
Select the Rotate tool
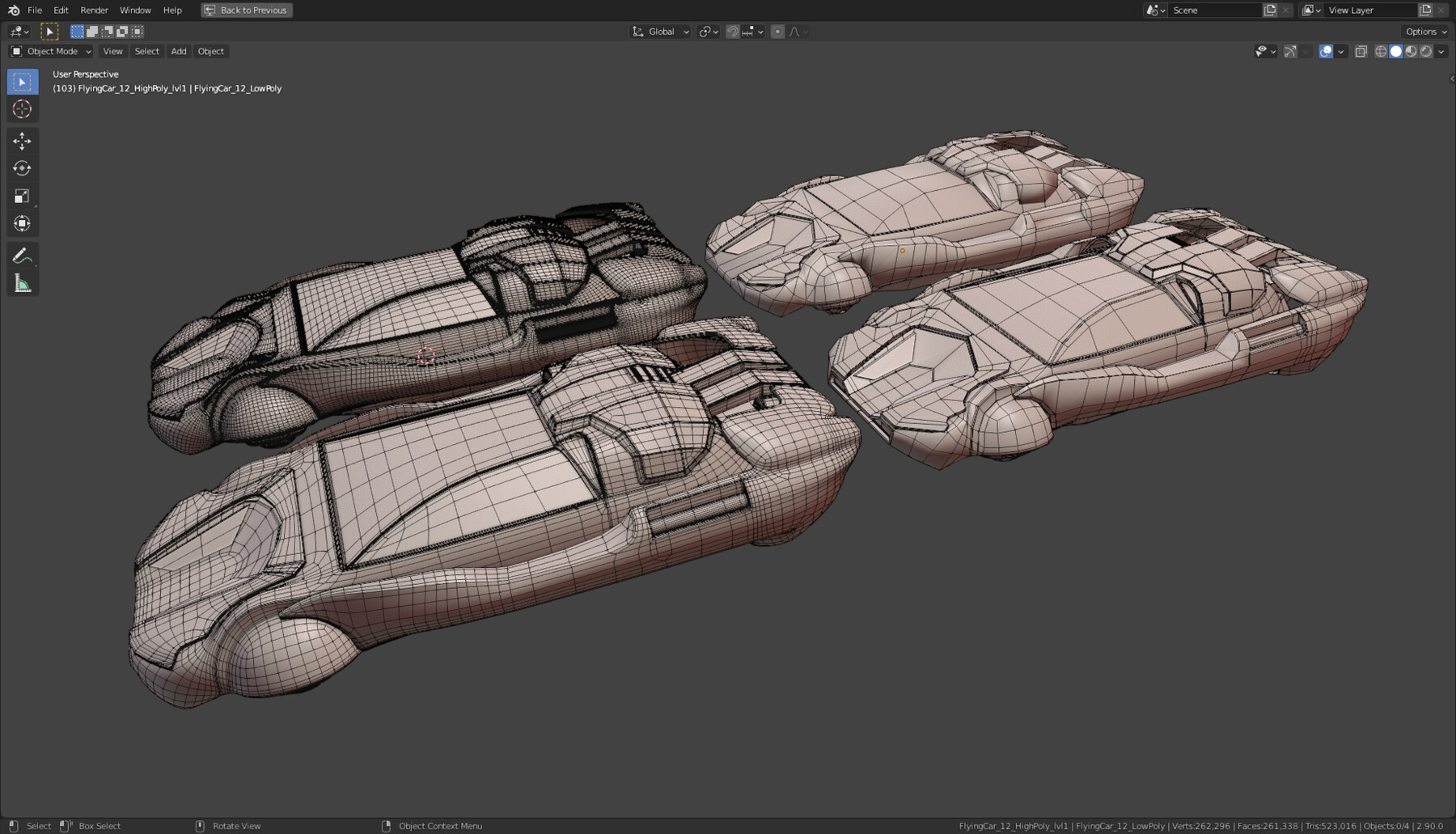22,168
